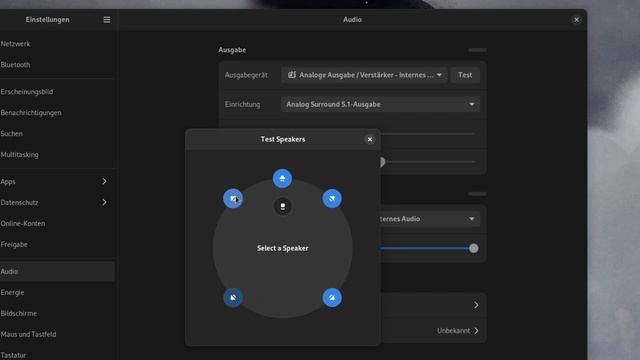This screenshot has height=360, width=640.
Task: Open the Maus und Tastfeld panel
Action: tap(57, 334)
